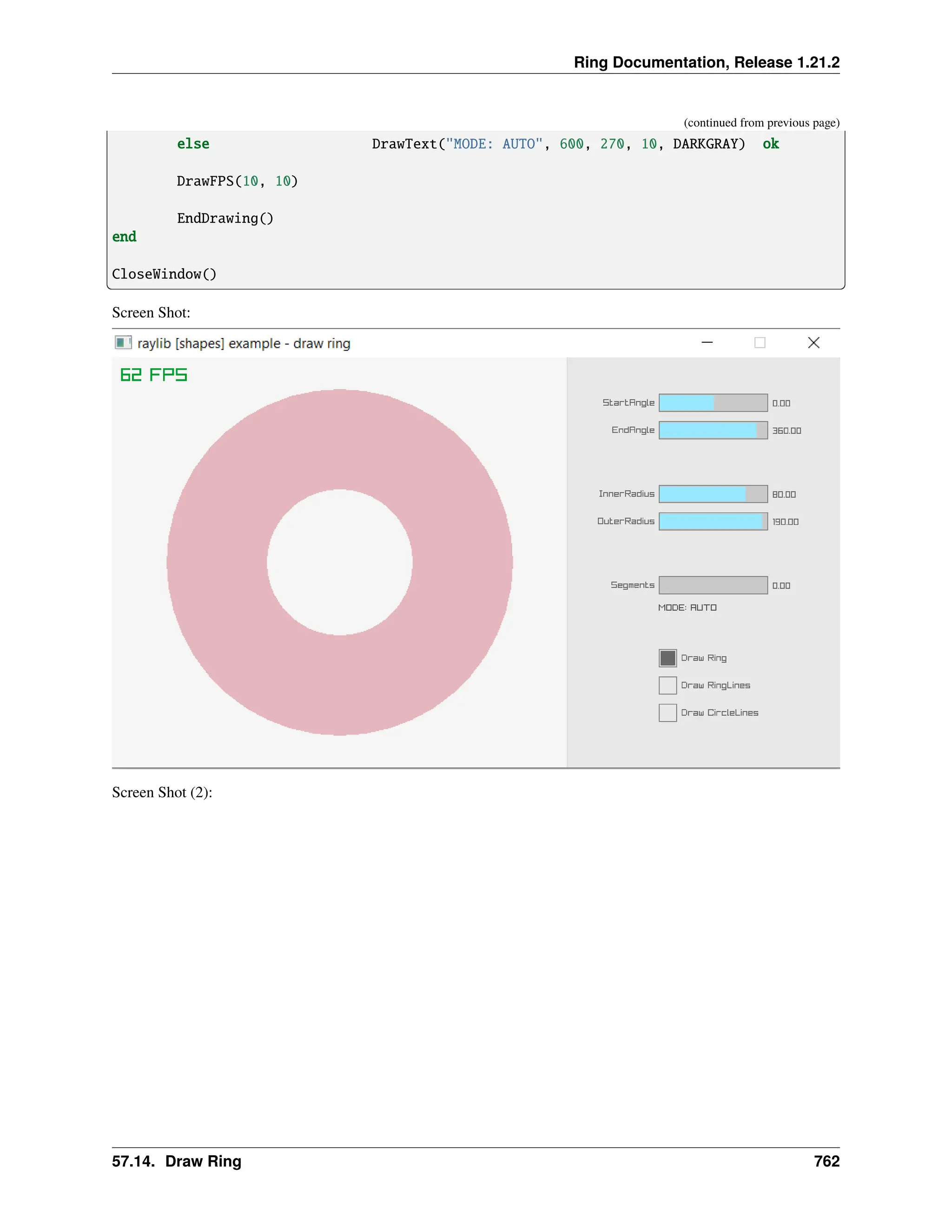This screenshot has height=1232, width=952.
Task: Click the empty Segments slider bar
Action: click(713, 585)
